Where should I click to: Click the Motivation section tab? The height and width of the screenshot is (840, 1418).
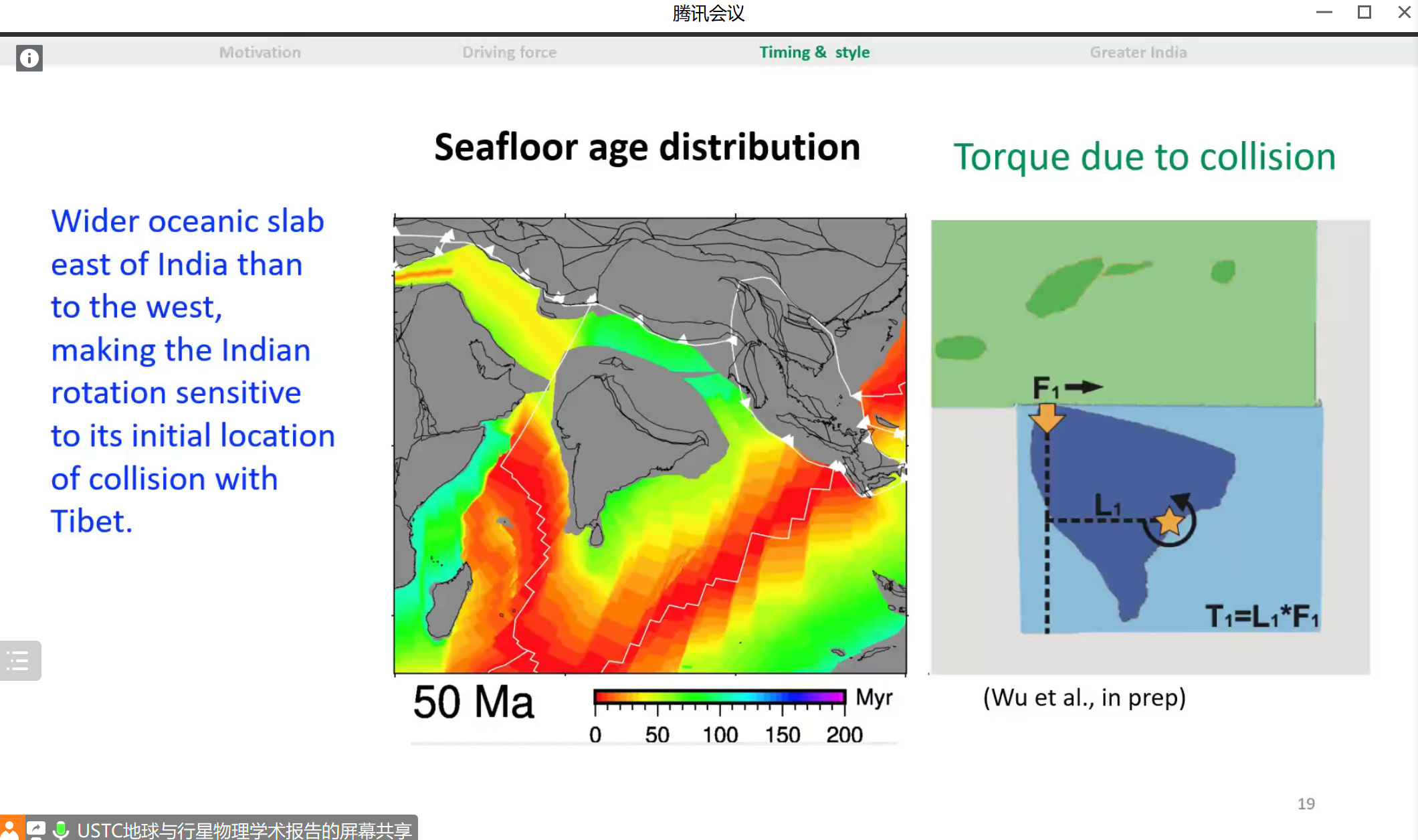(x=260, y=52)
